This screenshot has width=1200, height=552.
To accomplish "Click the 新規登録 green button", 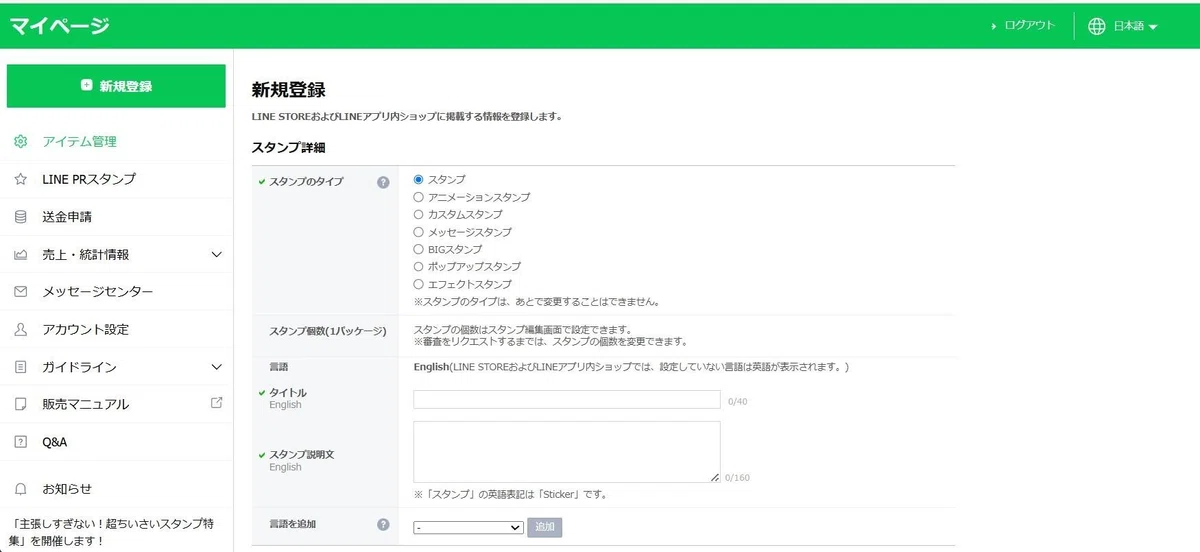I will [x=116, y=86].
